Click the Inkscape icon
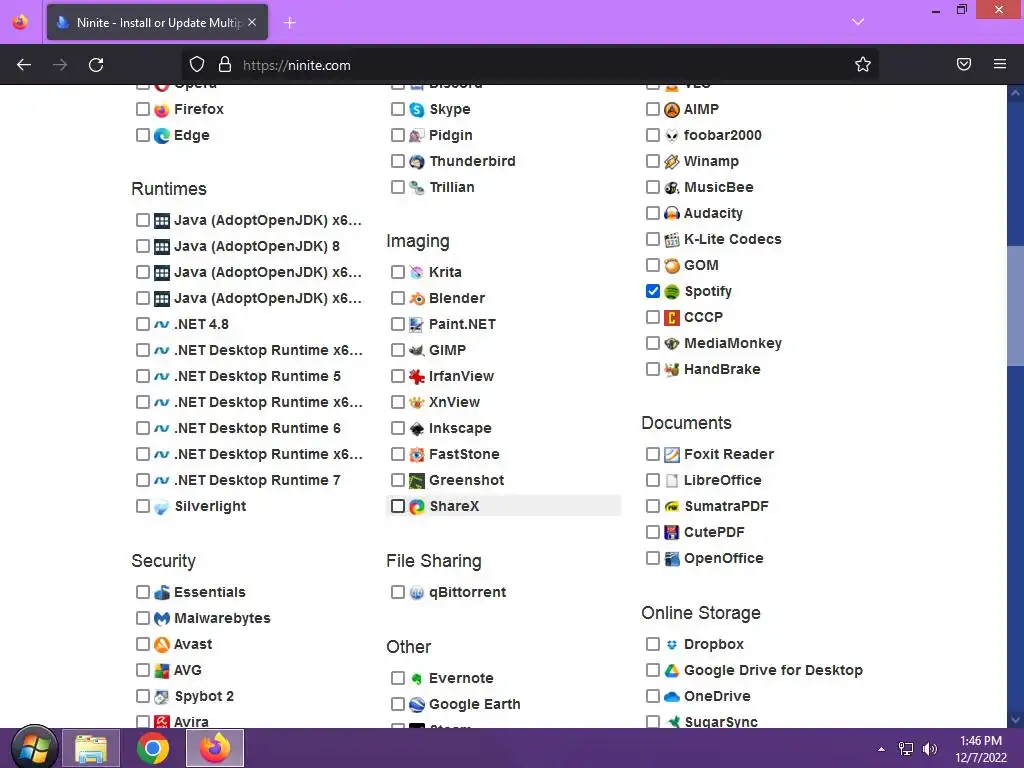 (417, 428)
